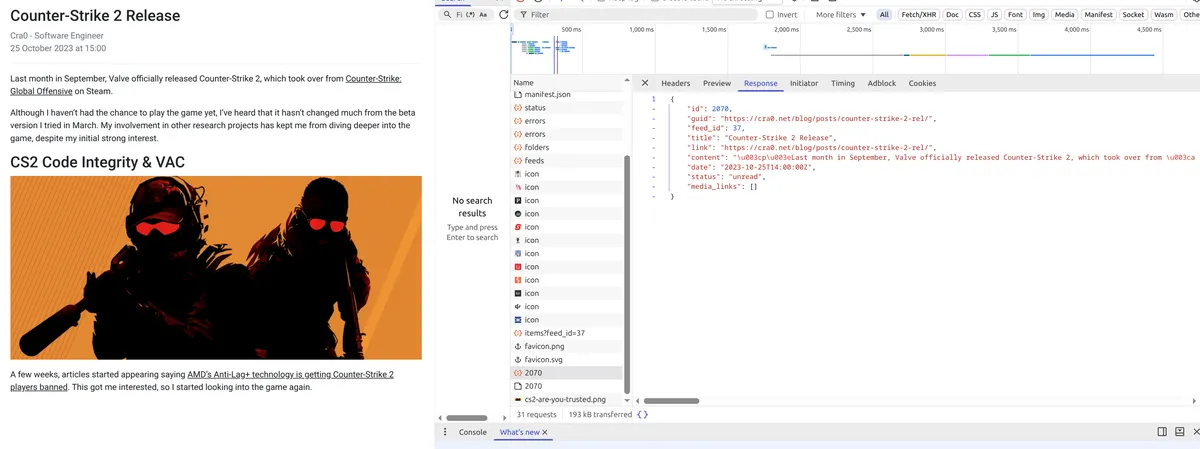Select the Img request type filter
Screen dimensions: 1200x449
[x=1039, y=15]
